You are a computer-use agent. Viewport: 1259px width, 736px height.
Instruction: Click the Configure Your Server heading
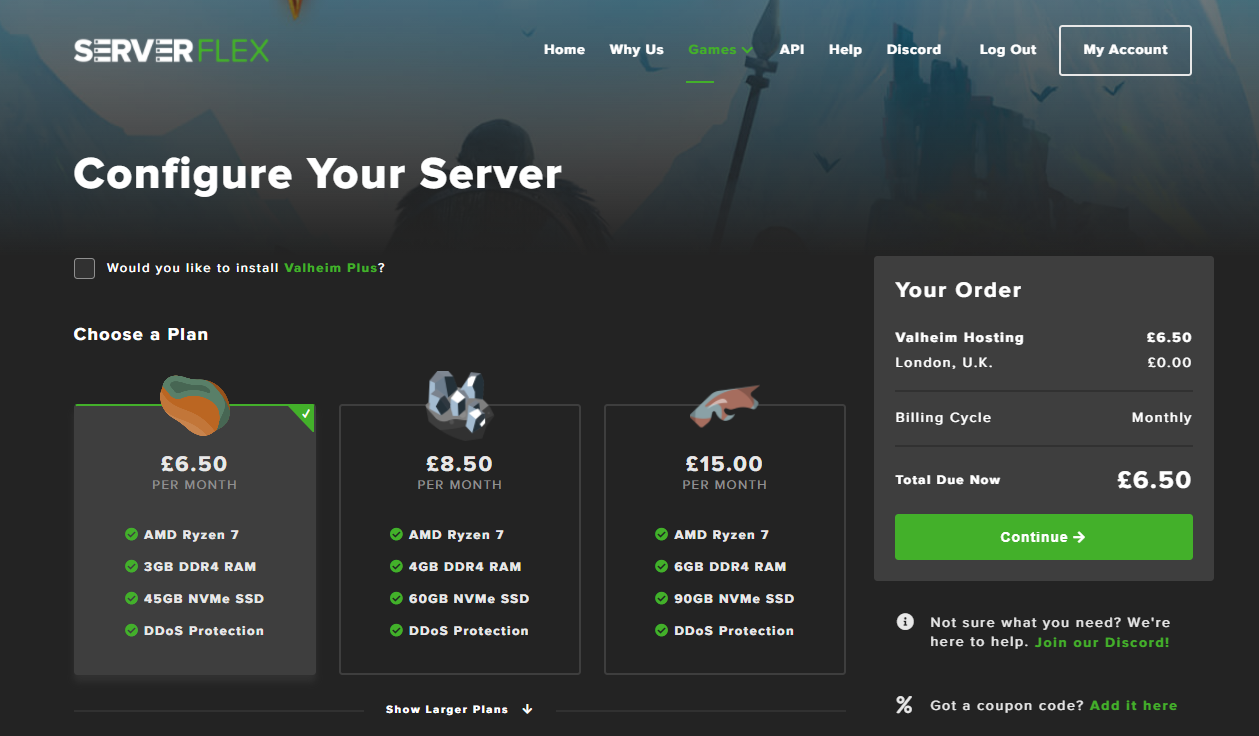point(318,174)
